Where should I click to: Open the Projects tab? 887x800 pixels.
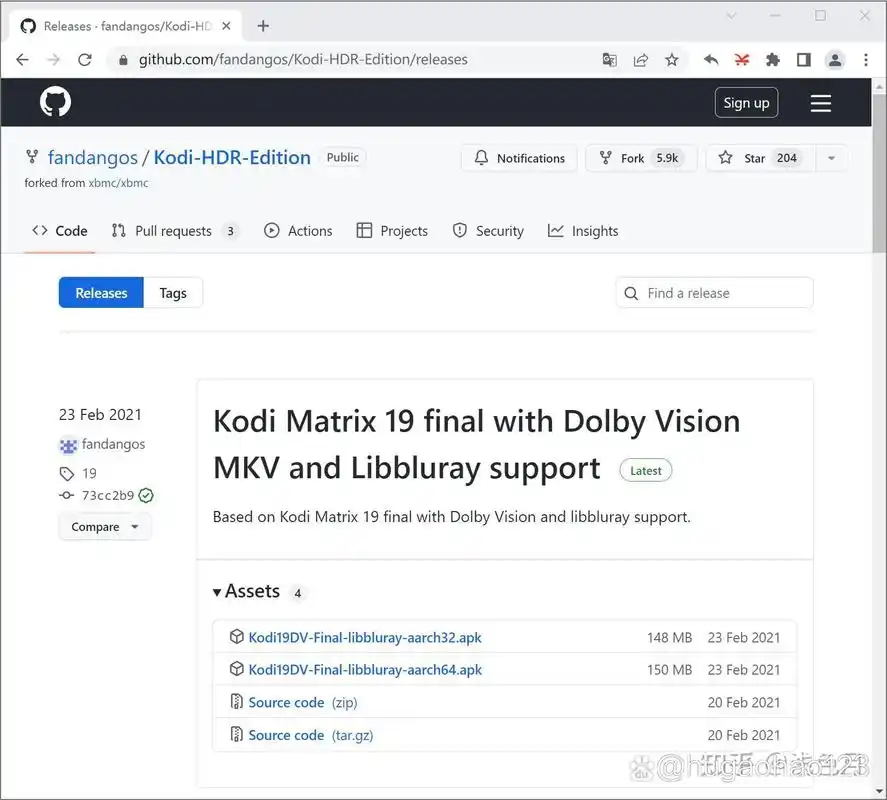(x=392, y=231)
